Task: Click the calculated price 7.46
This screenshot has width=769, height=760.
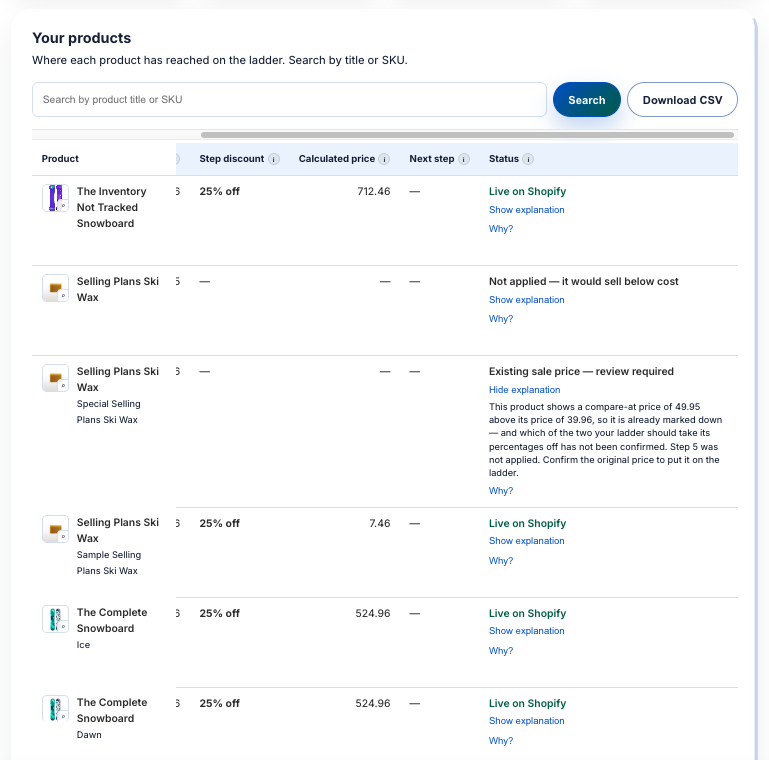Action: coord(380,524)
